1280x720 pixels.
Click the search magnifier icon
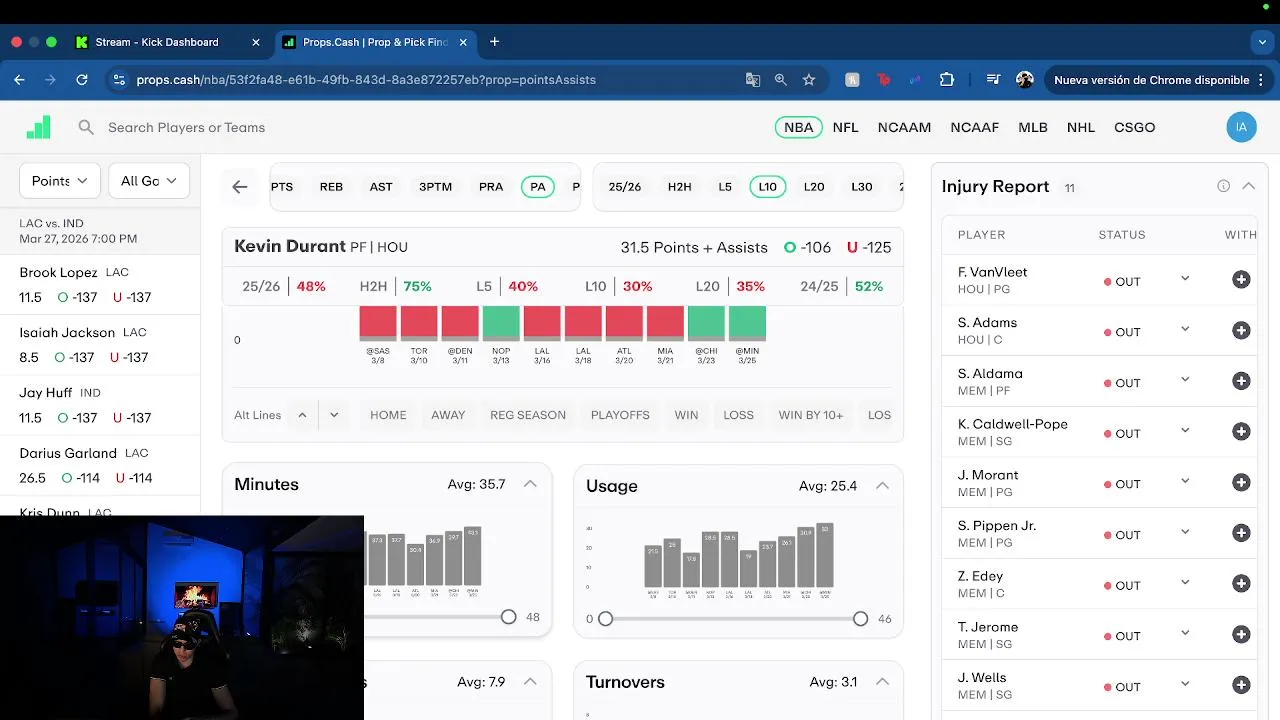click(x=86, y=127)
